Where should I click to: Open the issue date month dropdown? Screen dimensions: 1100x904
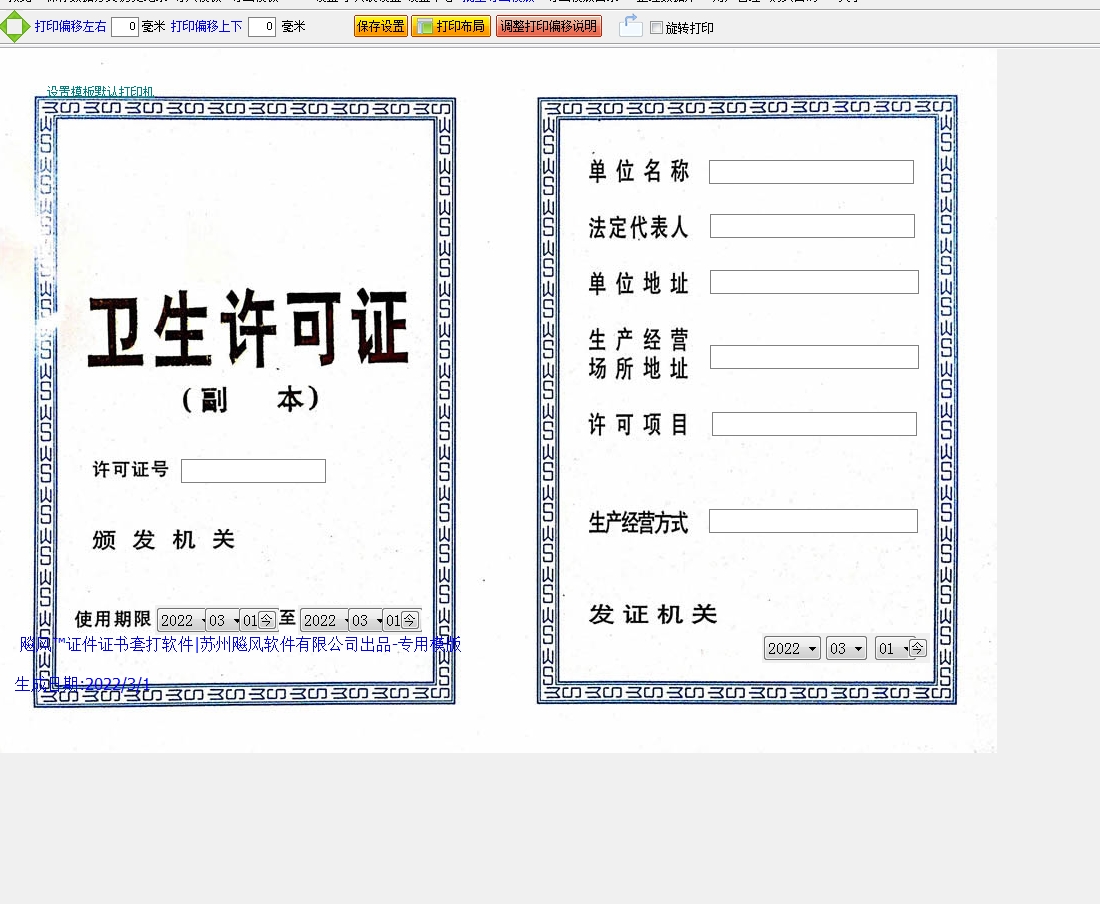pyautogui.click(x=846, y=648)
